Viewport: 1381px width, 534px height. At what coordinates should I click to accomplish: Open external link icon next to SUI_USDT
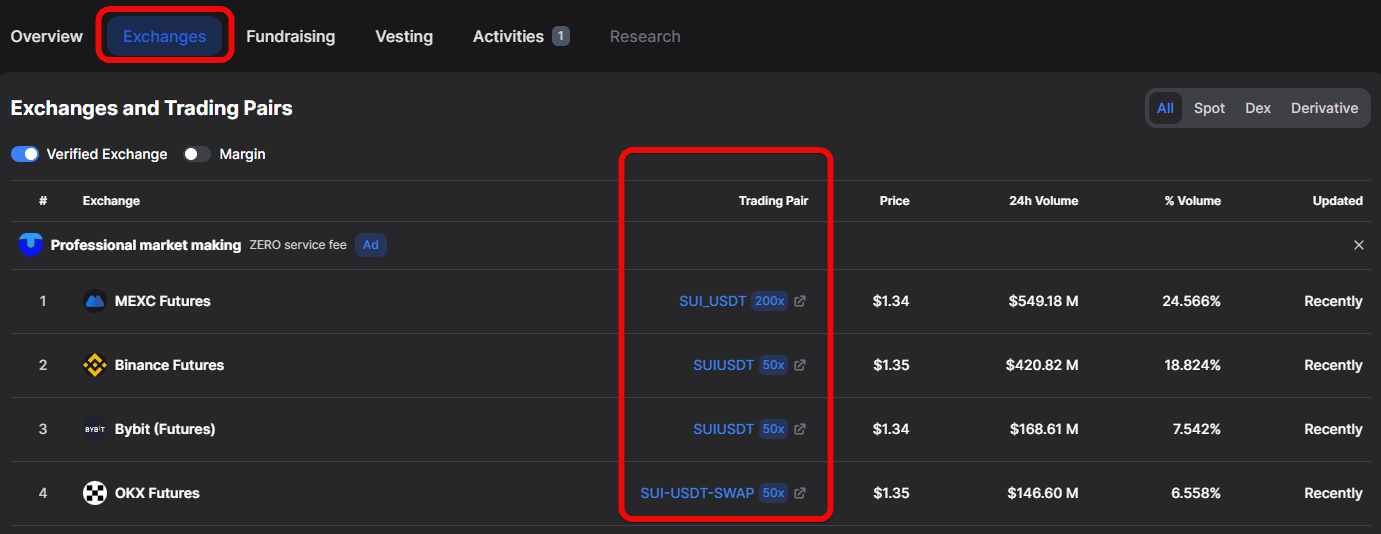800,301
